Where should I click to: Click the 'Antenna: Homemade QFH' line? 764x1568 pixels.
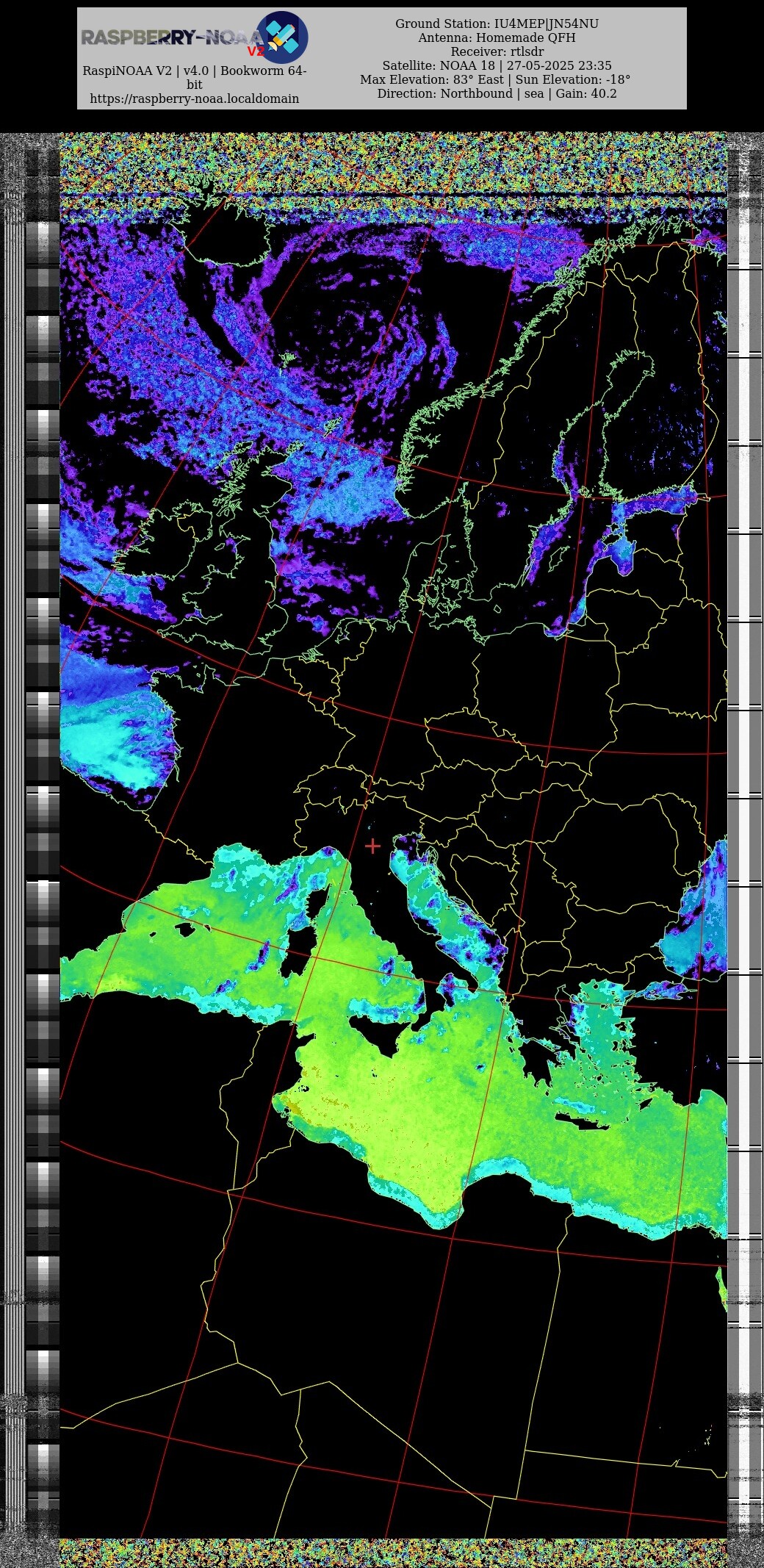[497, 37]
